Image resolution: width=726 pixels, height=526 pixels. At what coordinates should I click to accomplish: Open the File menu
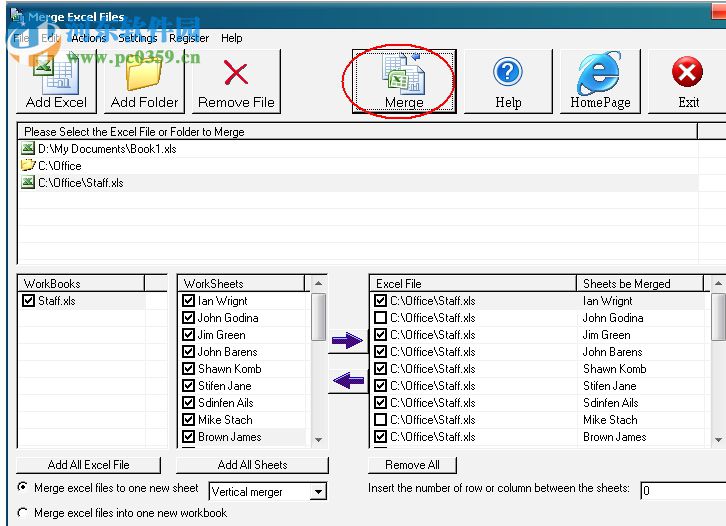click(x=21, y=38)
